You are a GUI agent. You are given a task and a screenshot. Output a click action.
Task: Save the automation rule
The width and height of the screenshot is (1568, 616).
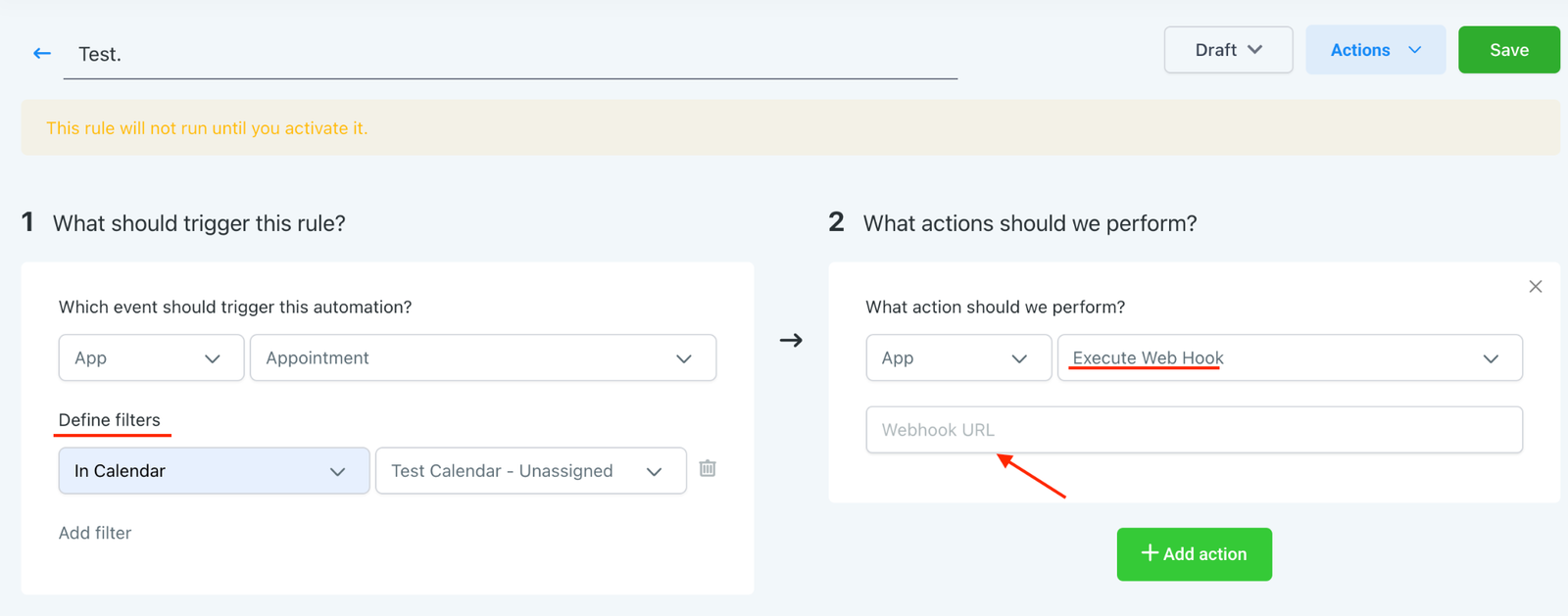tap(1508, 50)
